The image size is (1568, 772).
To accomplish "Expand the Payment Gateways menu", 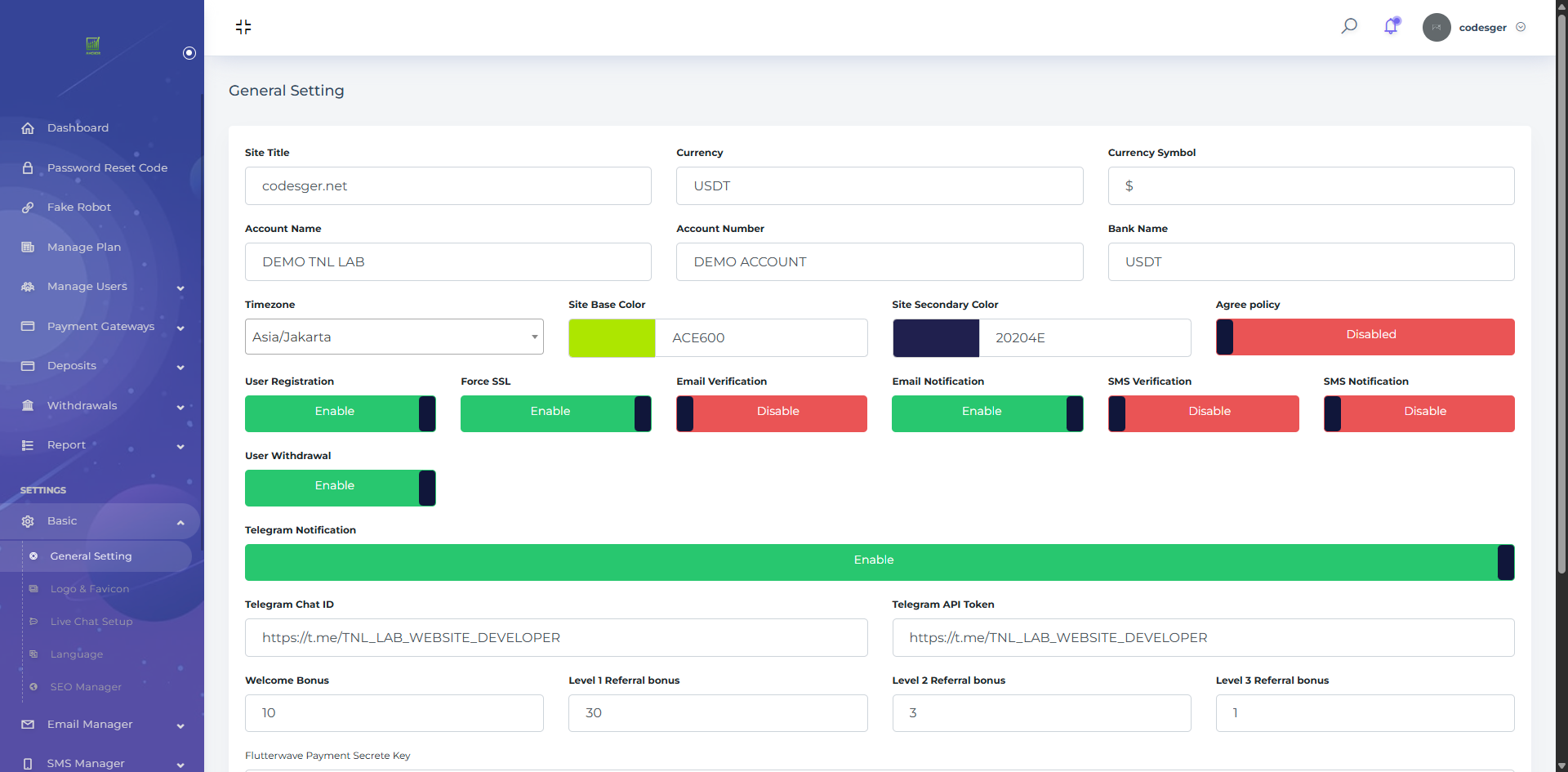I will 102,327.
